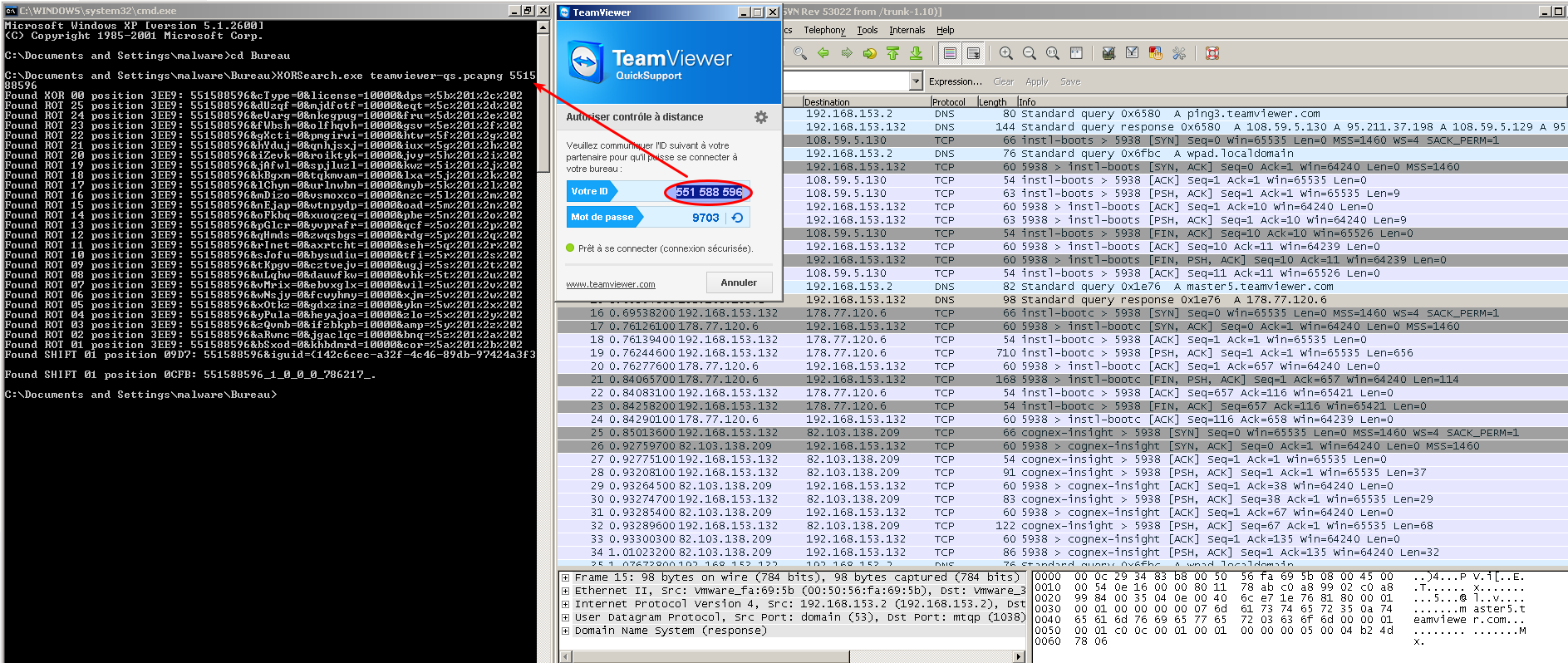The image size is (1568, 663).
Task: Open the Internals menu
Action: [907, 30]
